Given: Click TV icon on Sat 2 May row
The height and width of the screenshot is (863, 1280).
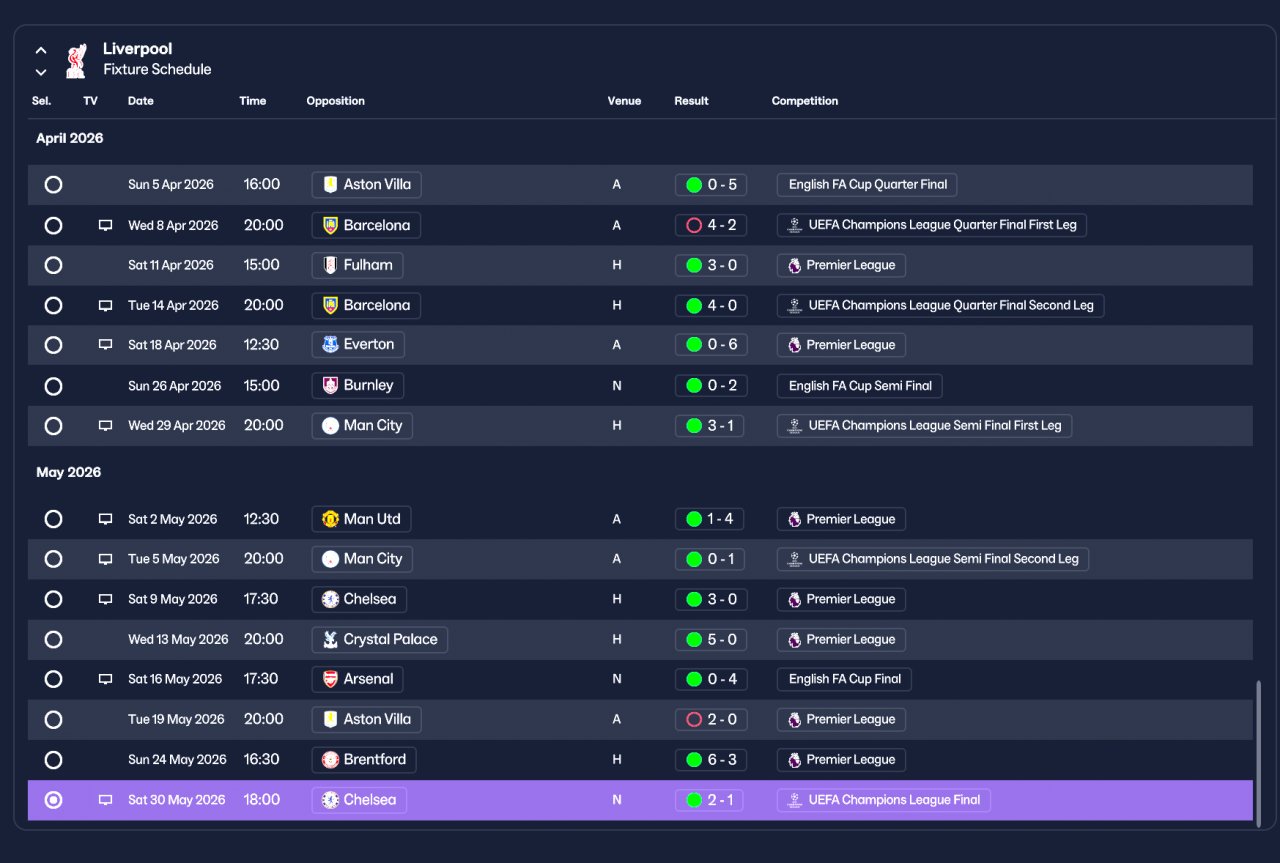Looking at the screenshot, I should click(105, 520).
